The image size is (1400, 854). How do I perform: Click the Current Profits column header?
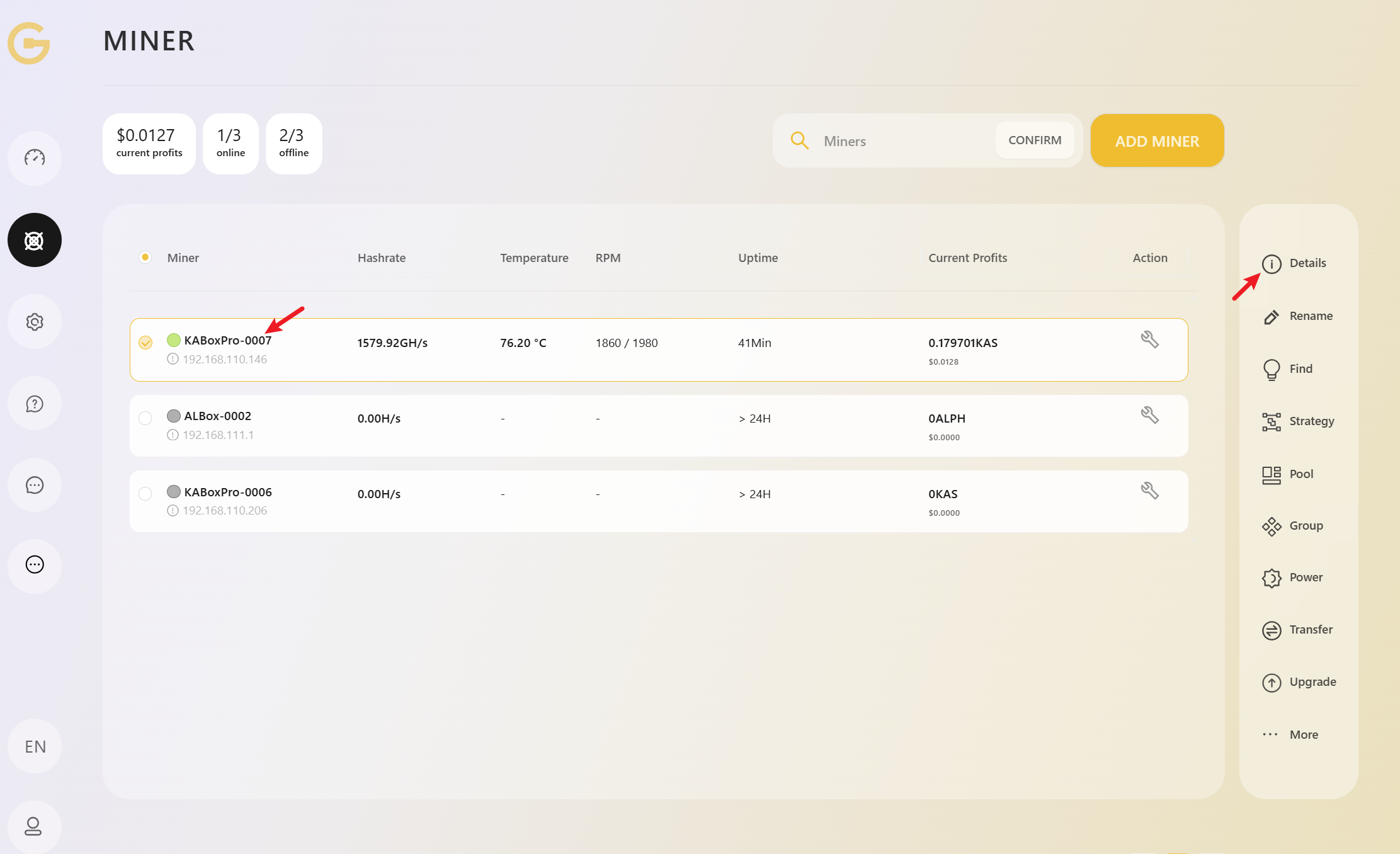(x=968, y=258)
